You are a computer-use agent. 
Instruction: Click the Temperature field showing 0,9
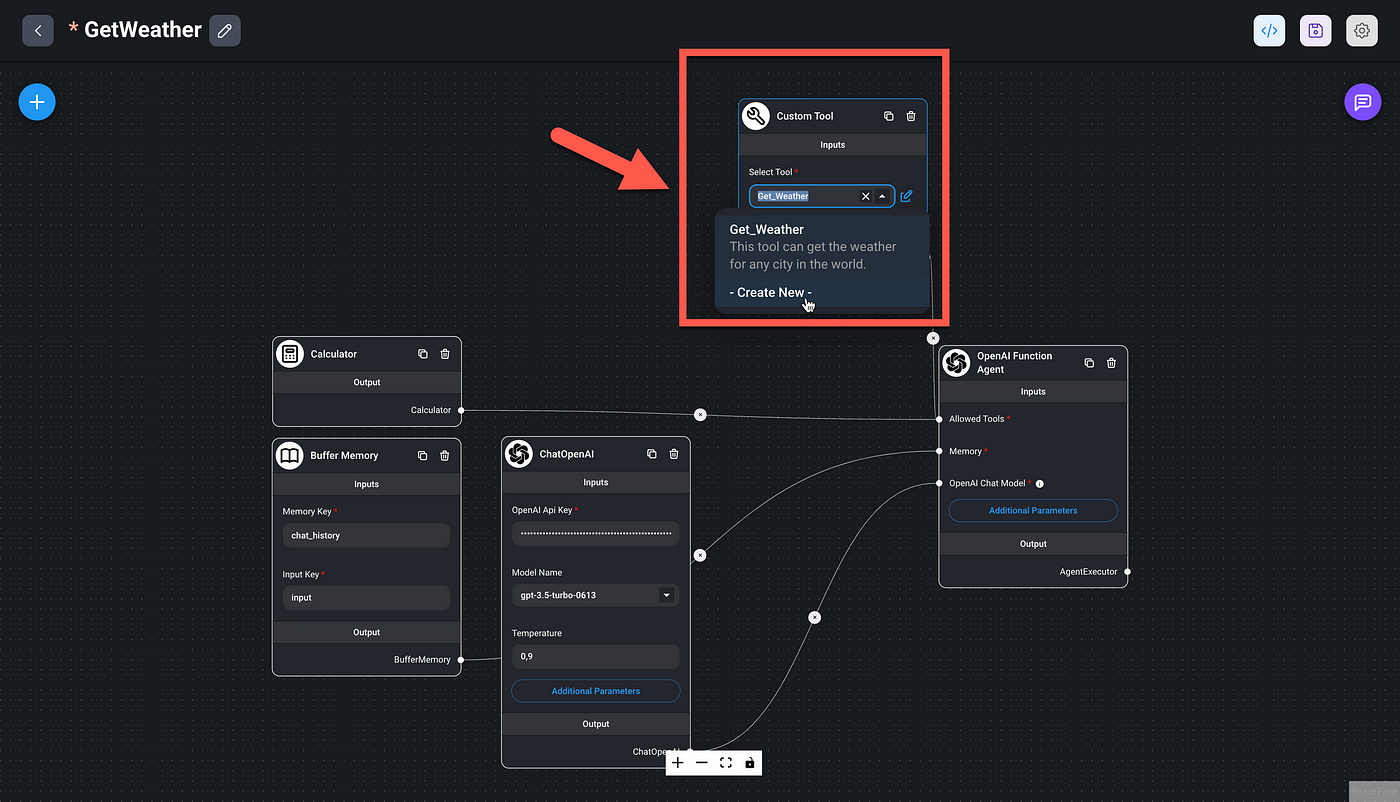595,657
